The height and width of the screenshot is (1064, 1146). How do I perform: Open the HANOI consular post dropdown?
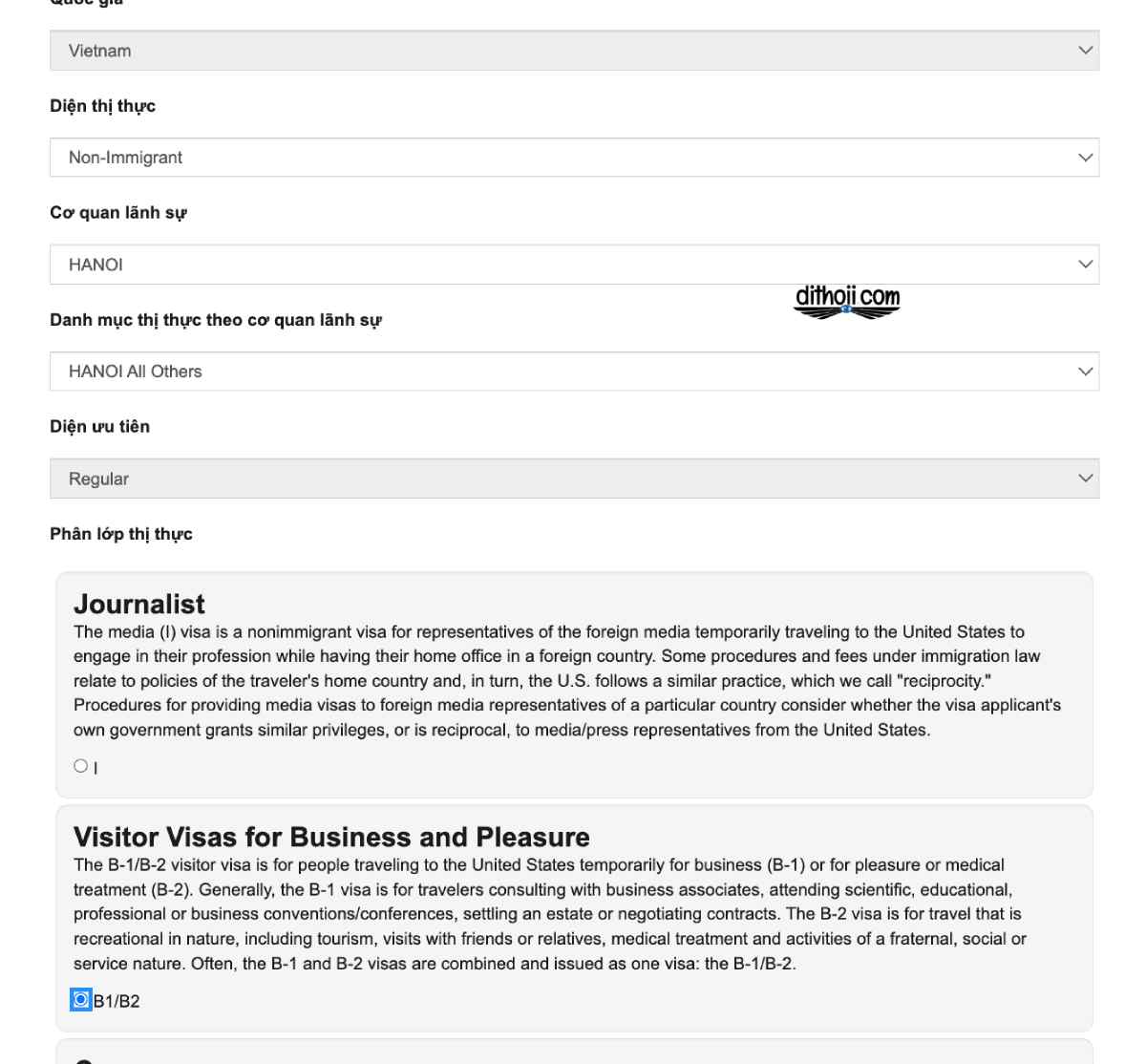click(574, 265)
